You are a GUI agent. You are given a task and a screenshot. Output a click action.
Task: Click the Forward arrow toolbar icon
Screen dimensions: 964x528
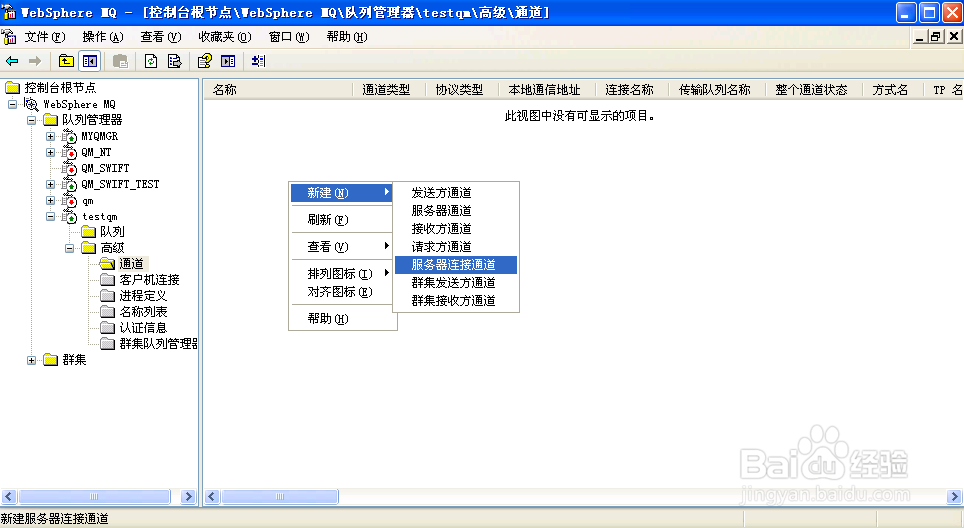[x=35, y=61]
